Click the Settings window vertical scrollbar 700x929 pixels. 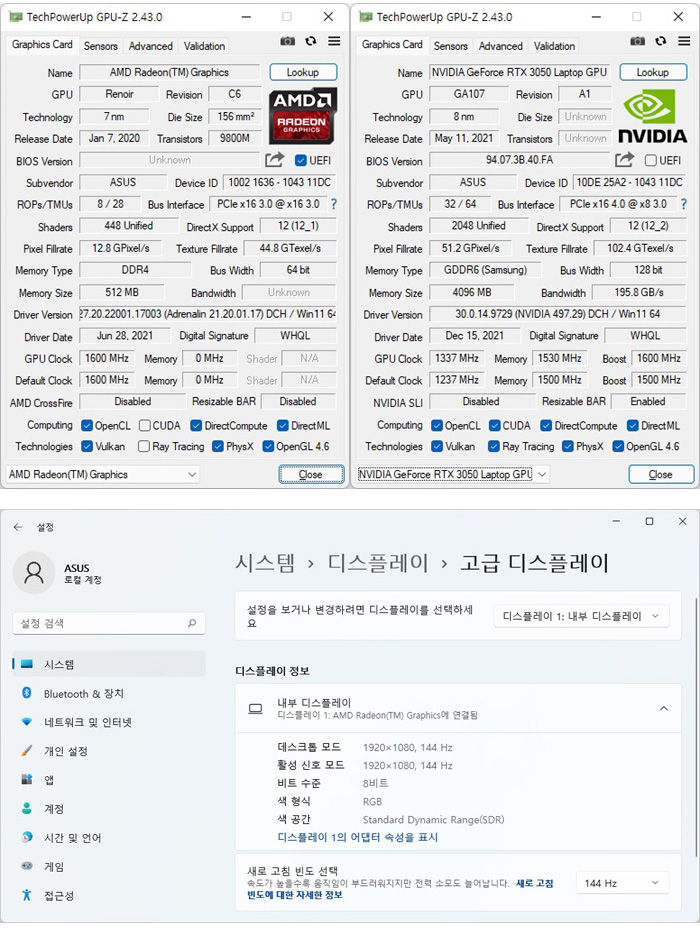pyautogui.click(x=696, y=726)
